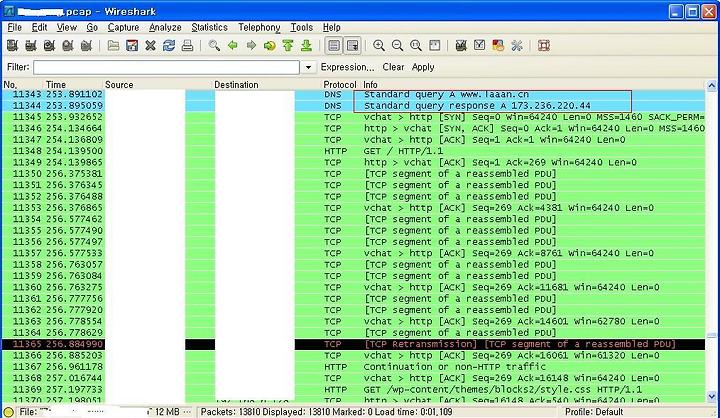Select packet 11367 Continuation or non-HTTP traffic

(354, 367)
